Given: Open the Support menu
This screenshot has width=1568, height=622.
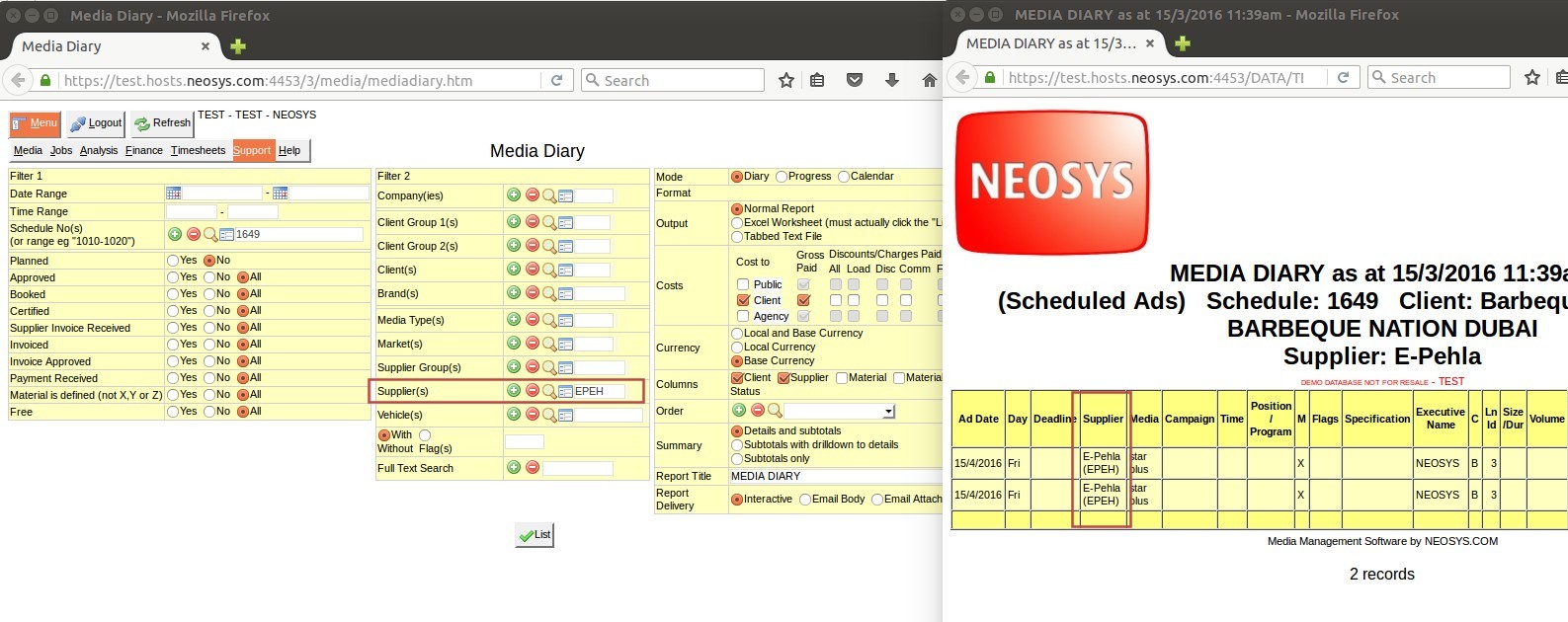Looking at the screenshot, I should pos(252,150).
